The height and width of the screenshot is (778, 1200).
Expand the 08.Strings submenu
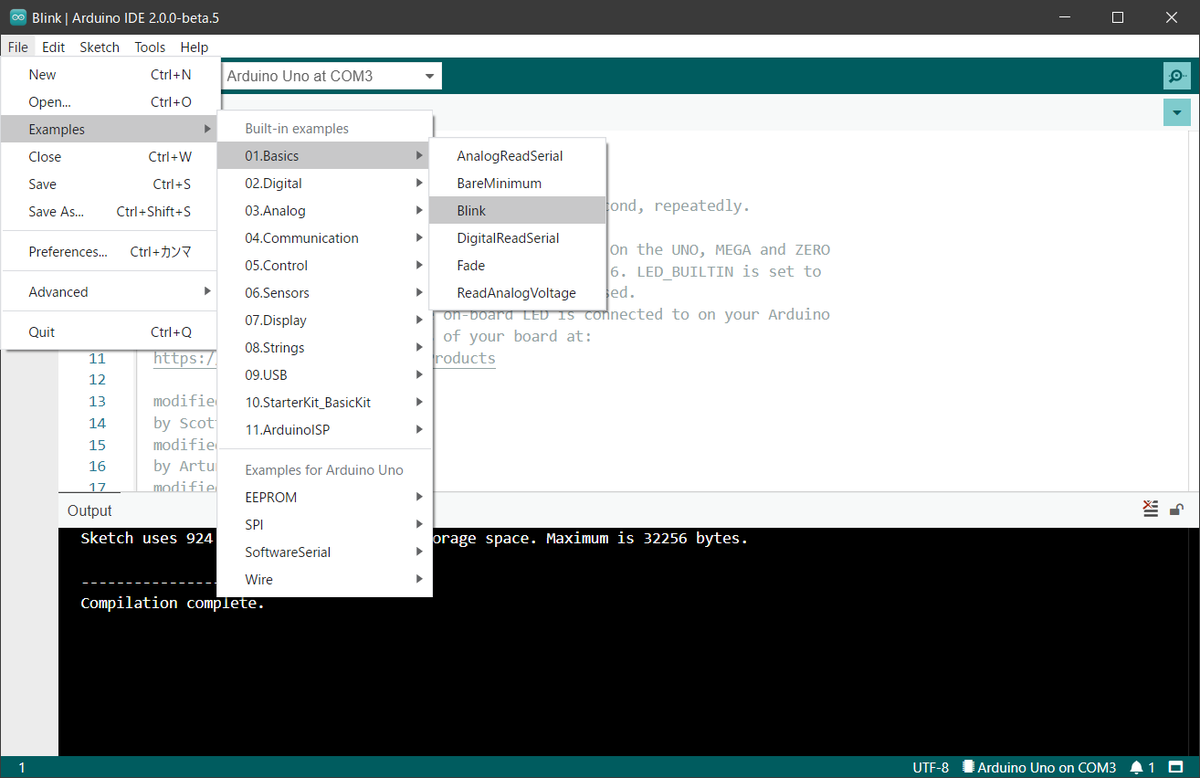[x=325, y=347]
